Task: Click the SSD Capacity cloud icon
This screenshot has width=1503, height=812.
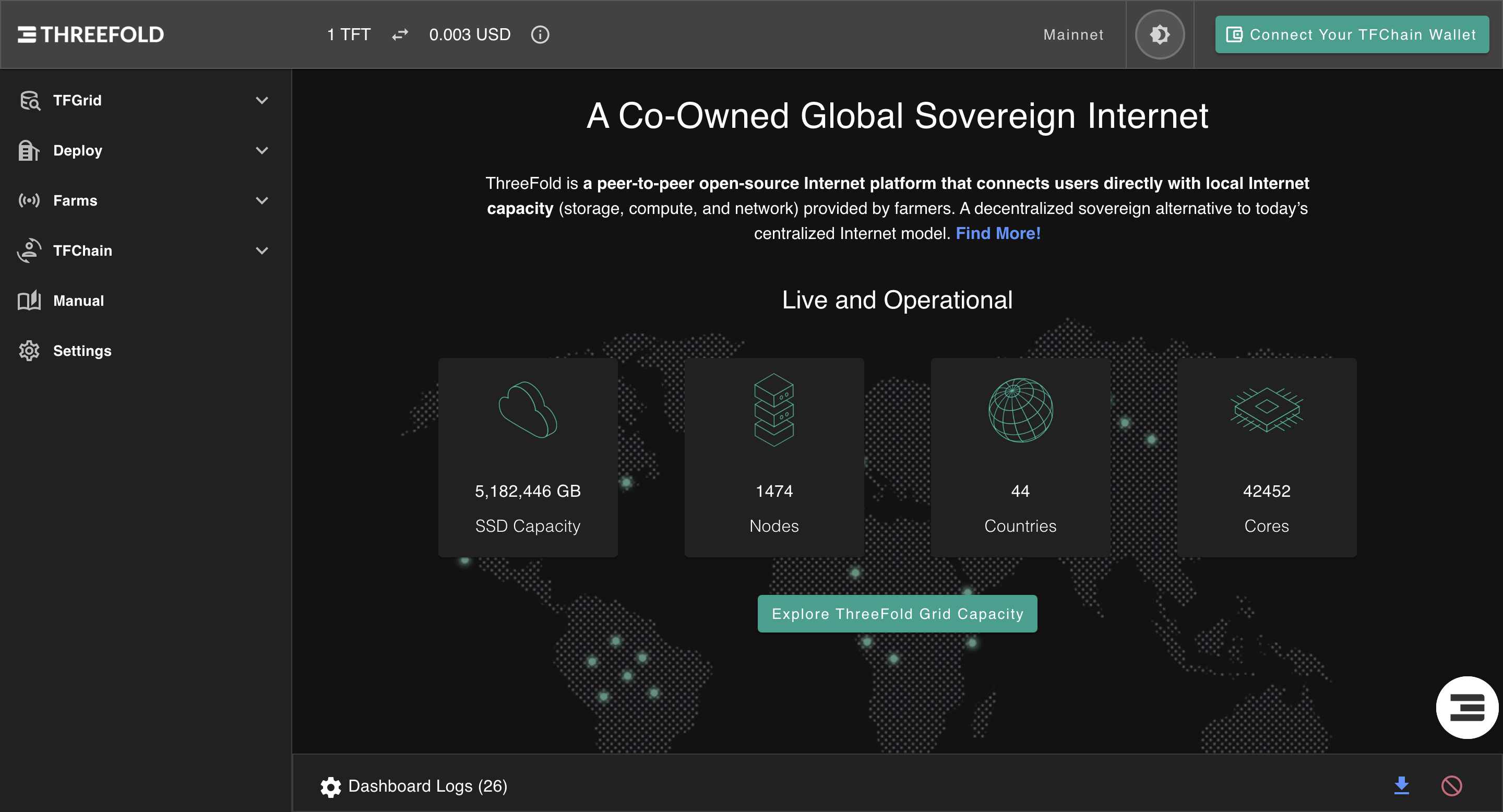Action: tap(528, 410)
